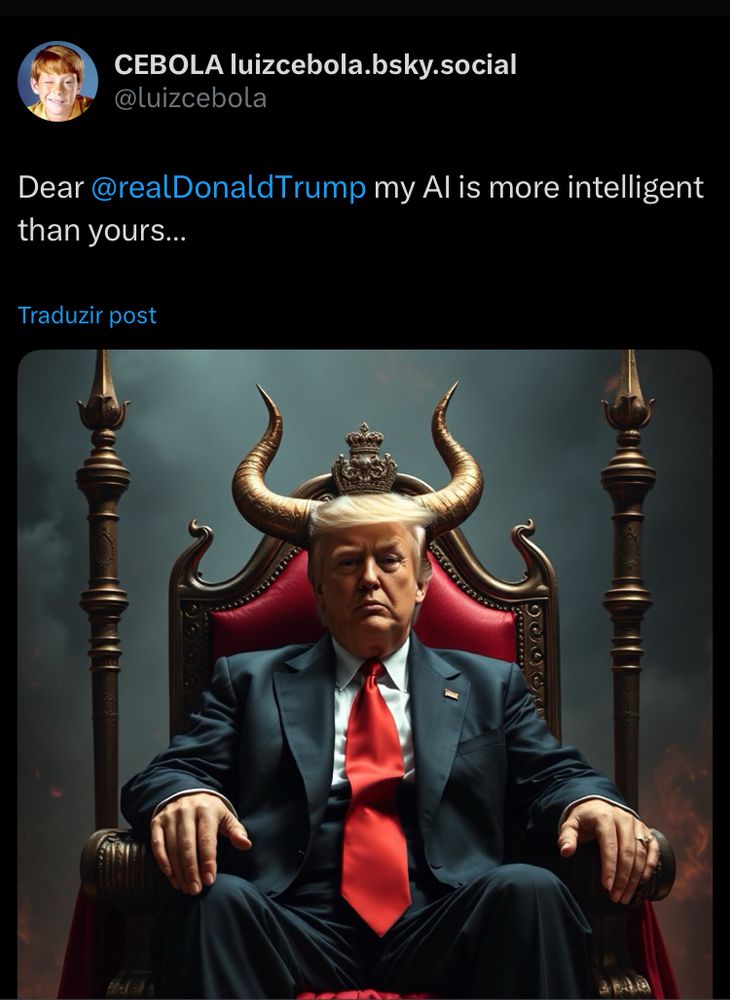Click the left golden horn in the picture
Image resolution: width=730 pixels, height=1000 pixels.
click(268, 475)
